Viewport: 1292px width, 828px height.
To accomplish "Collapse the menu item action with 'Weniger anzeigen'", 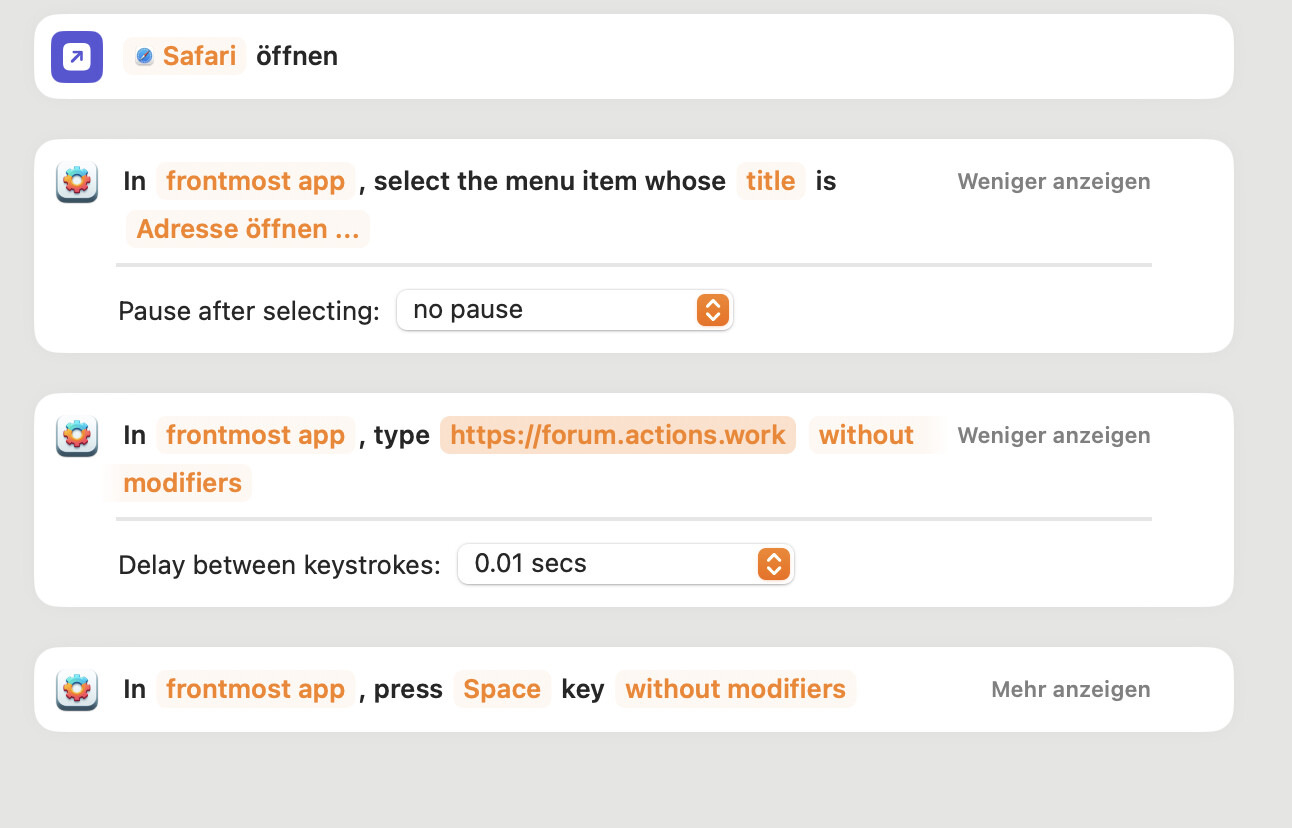I will tap(1053, 182).
